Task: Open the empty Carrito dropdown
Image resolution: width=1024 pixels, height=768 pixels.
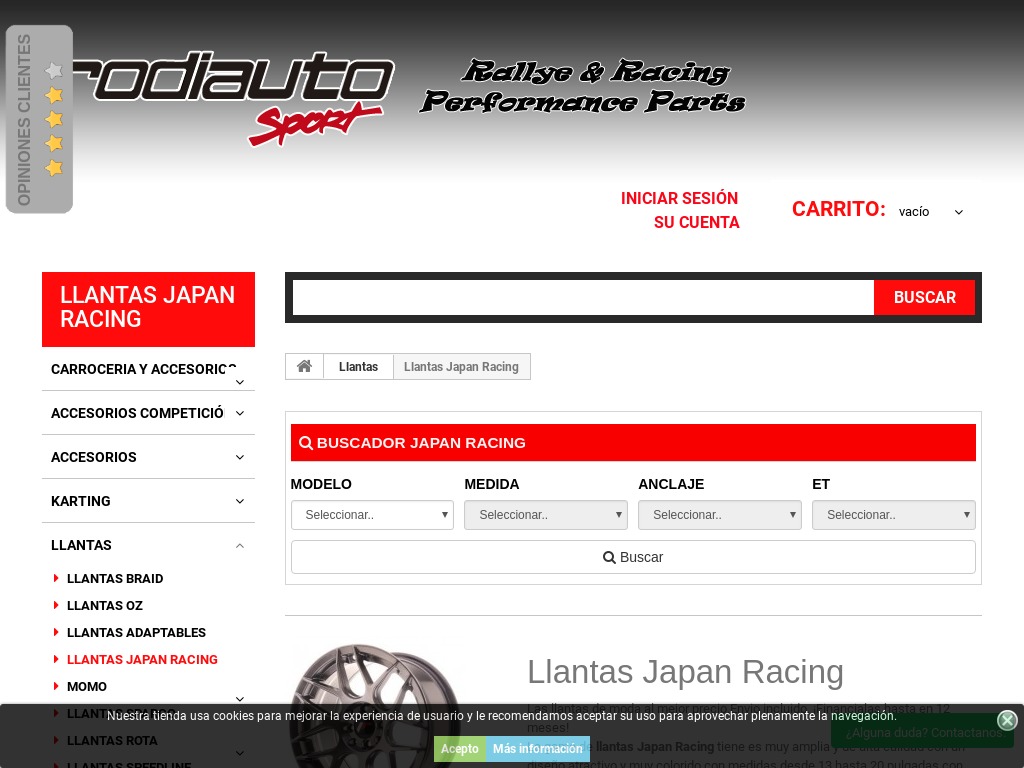Action: tap(932, 211)
